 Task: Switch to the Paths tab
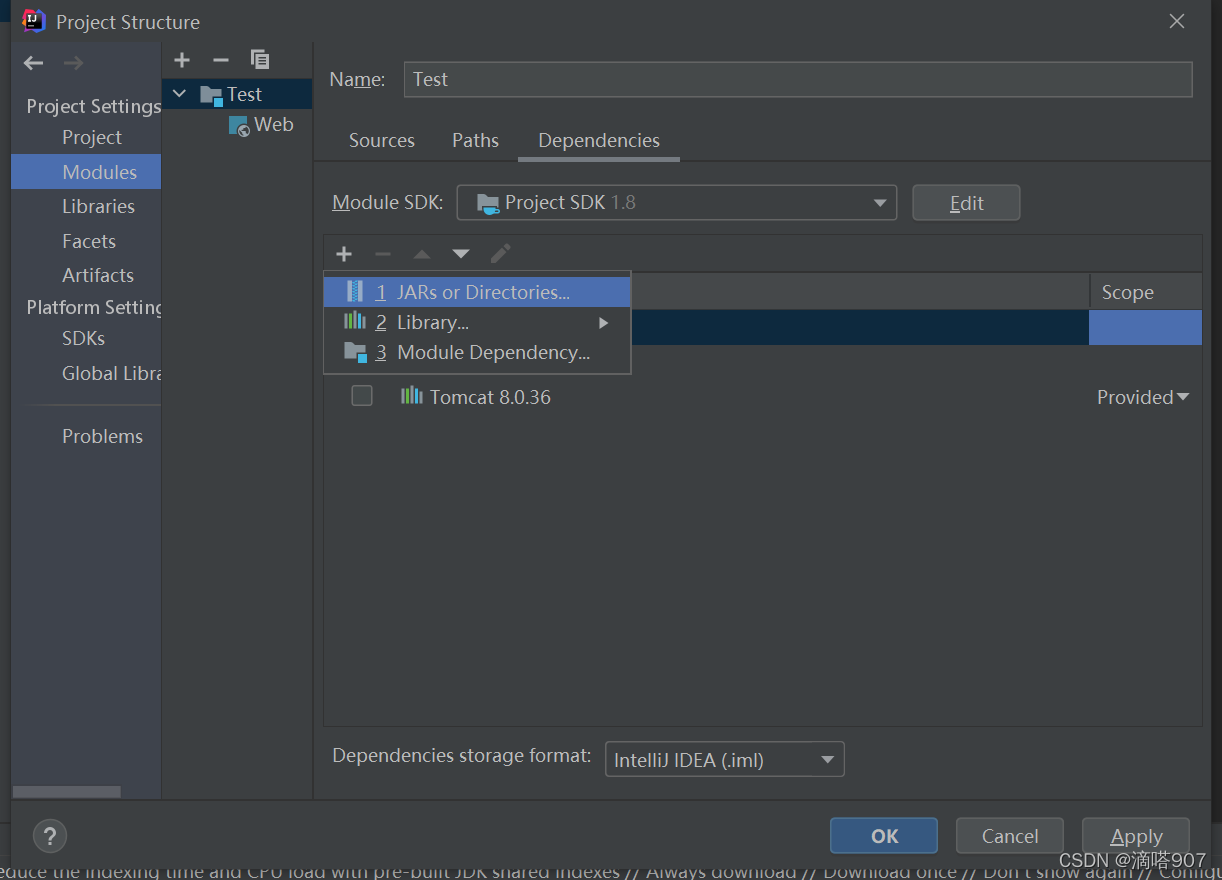coord(475,140)
